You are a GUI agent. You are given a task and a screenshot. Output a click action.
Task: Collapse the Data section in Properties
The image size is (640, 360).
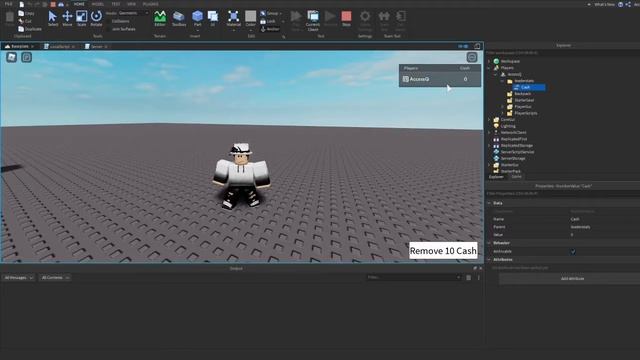(489, 203)
